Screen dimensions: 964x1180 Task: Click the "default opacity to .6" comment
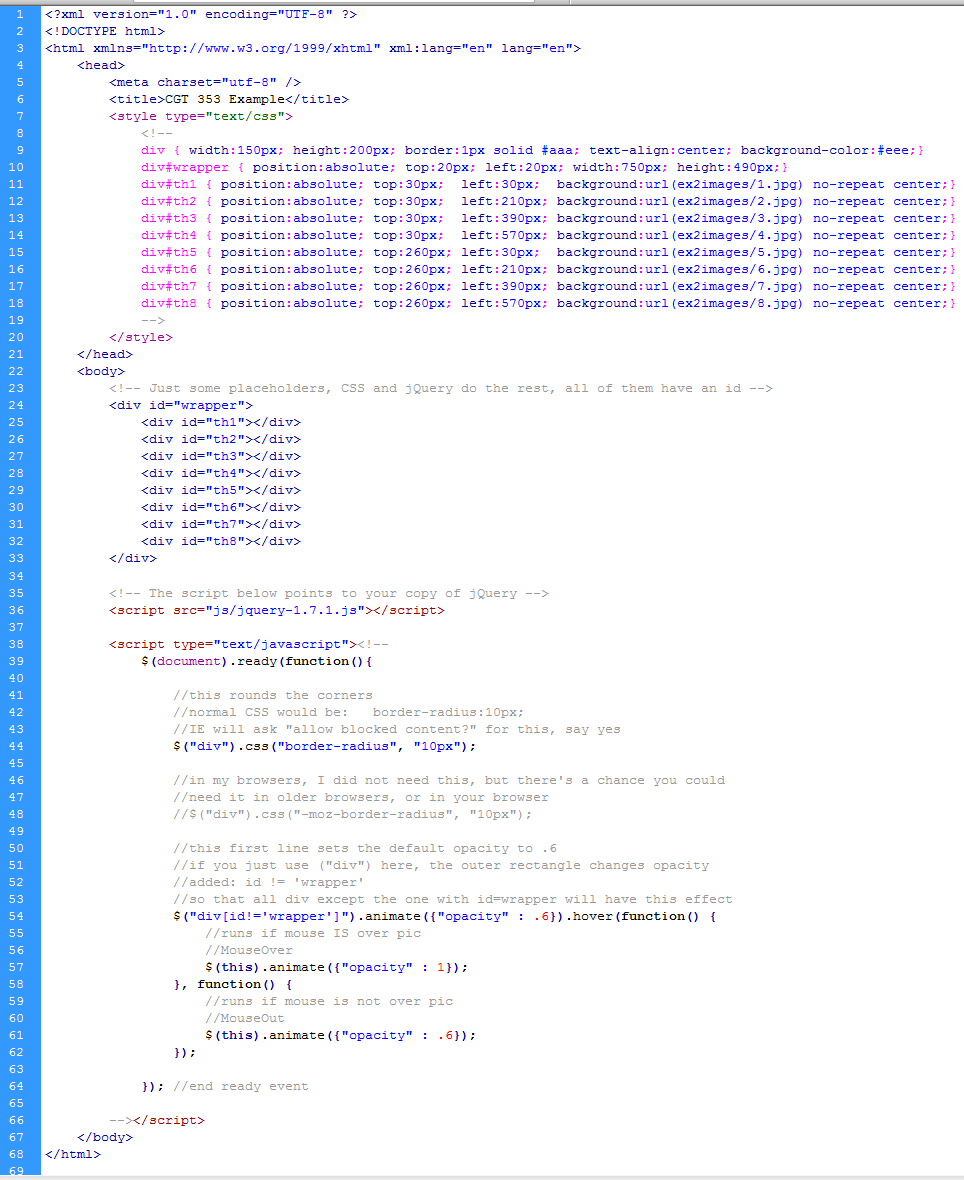(x=365, y=848)
